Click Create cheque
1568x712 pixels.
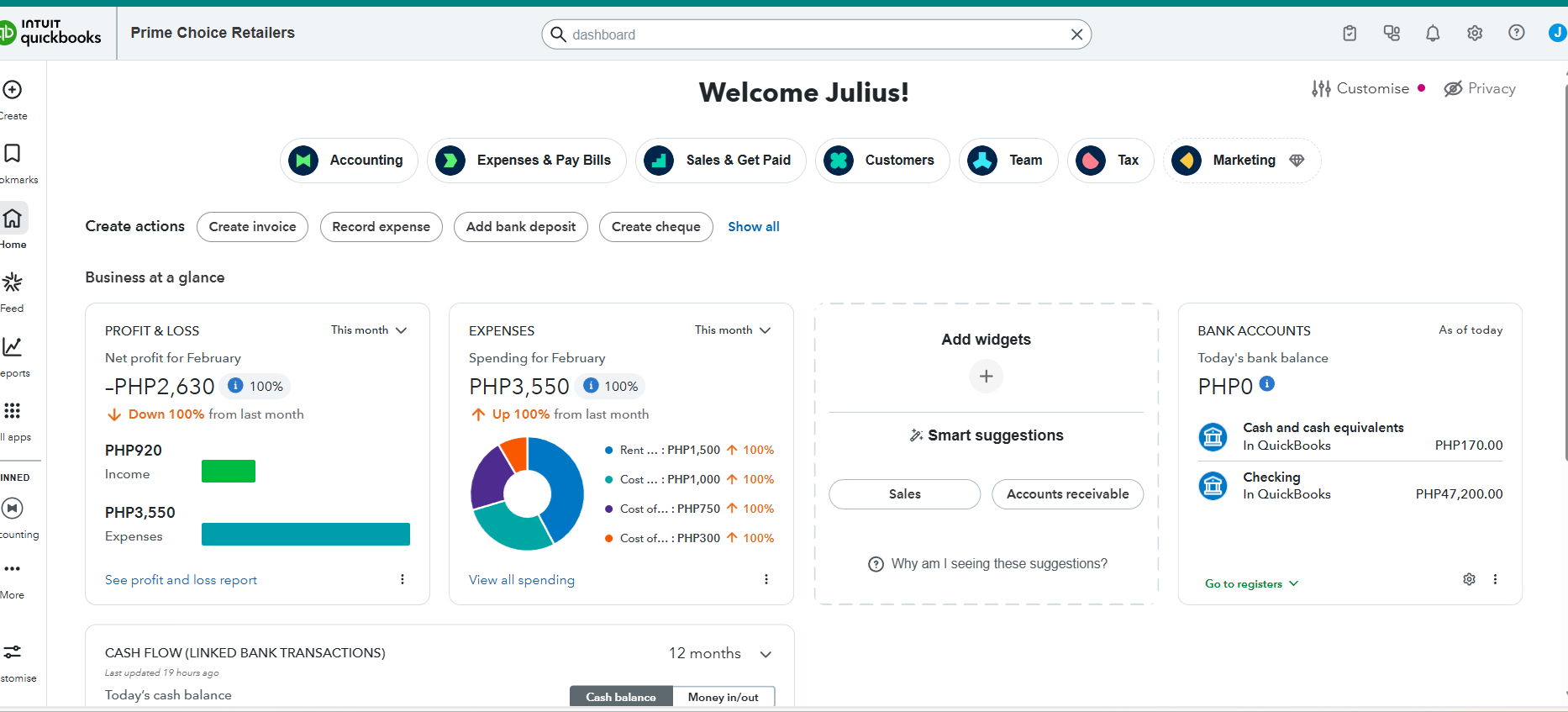click(656, 227)
